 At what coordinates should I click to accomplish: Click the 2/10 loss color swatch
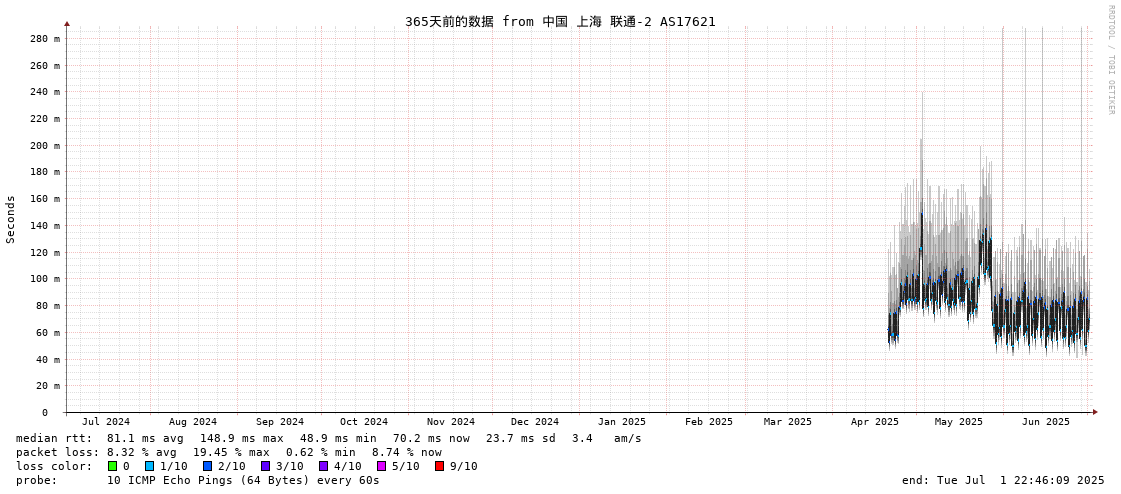coord(207,466)
